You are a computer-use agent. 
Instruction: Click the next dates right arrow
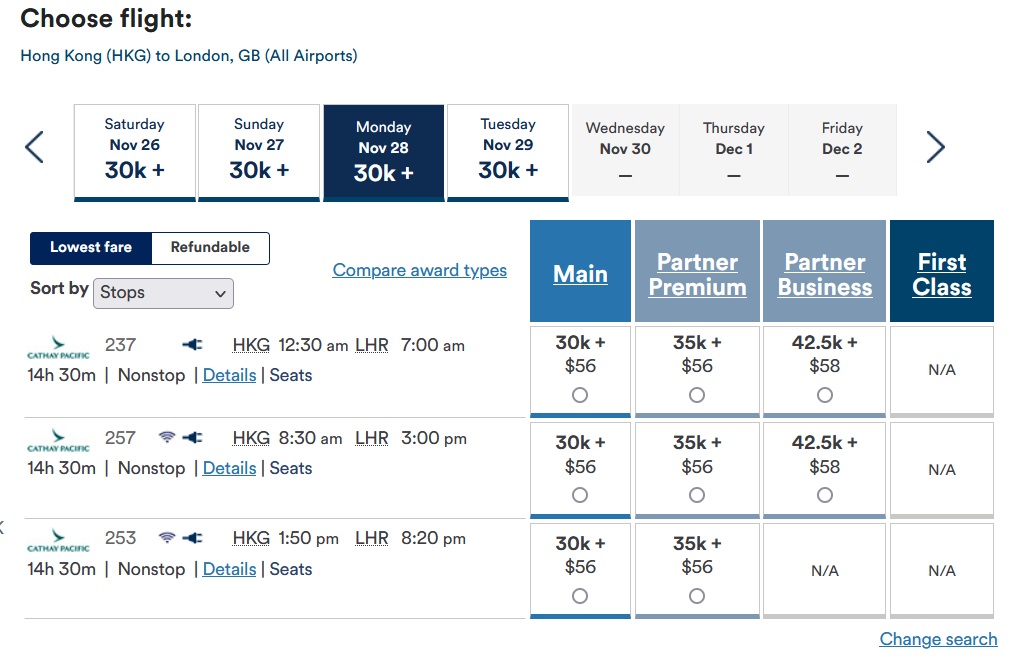click(x=935, y=147)
